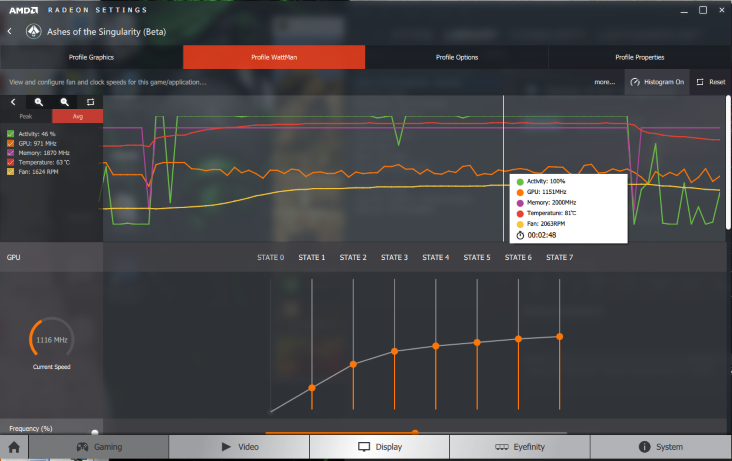This screenshot has height=461, width=732.
Task: Reset WattMan settings with Reset button
Action: (x=711, y=82)
